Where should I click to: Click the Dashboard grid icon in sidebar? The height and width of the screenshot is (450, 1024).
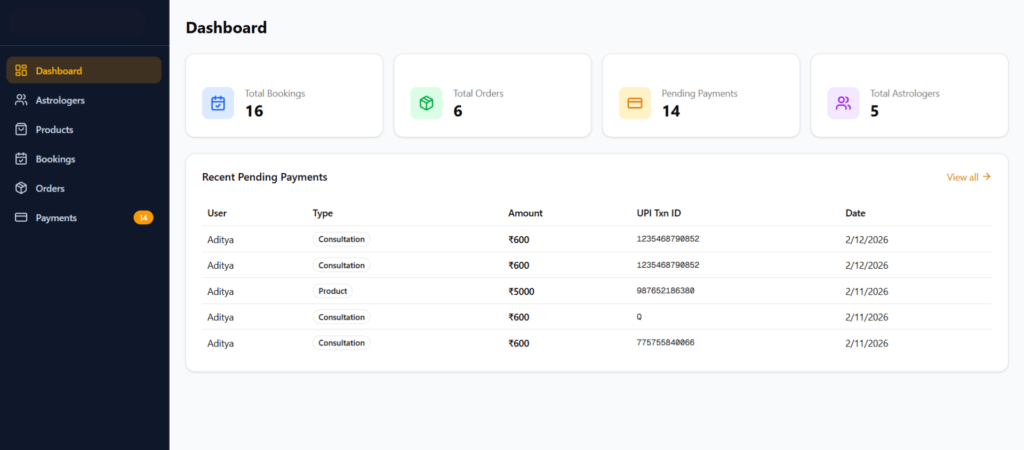(21, 71)
